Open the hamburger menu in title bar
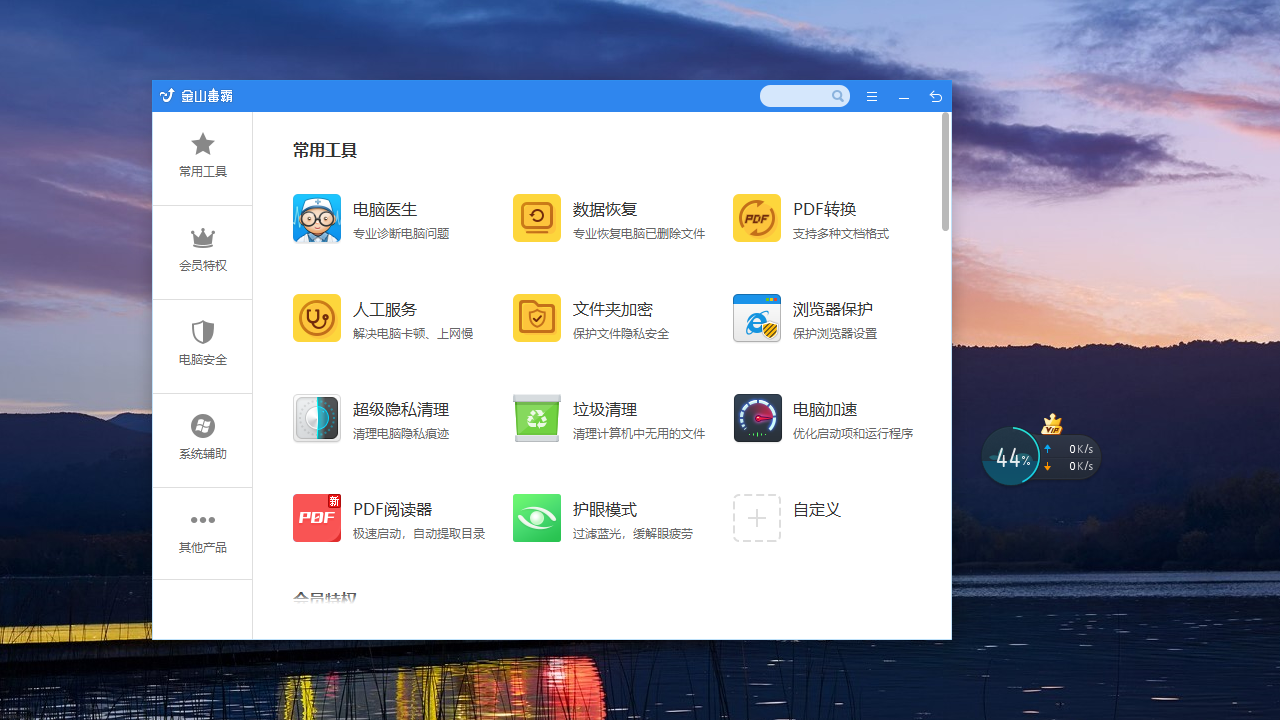1280x720 pixels. 872,96
